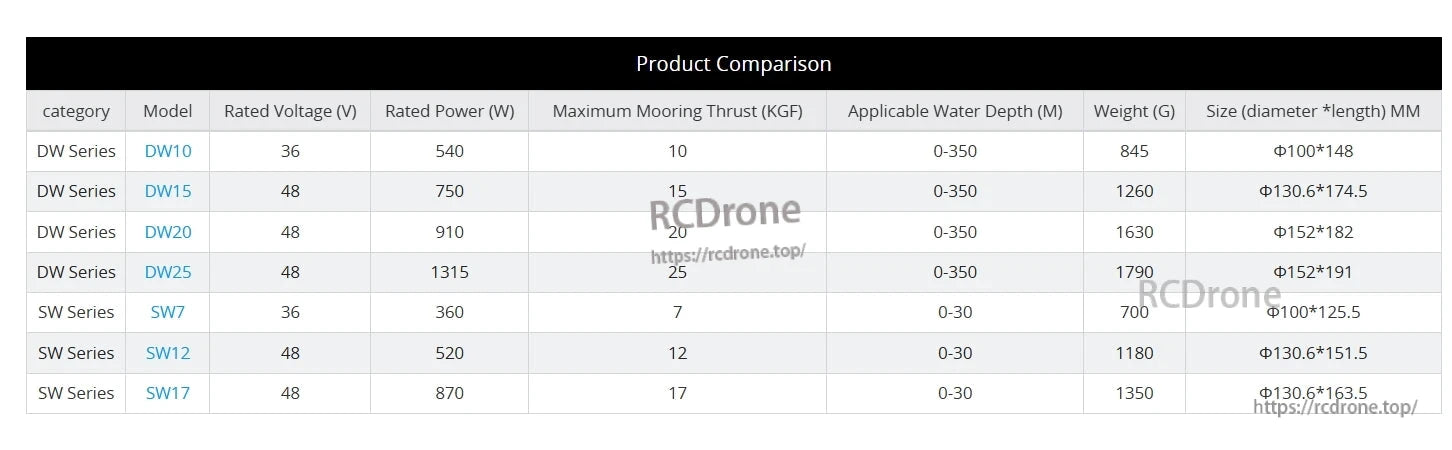Click the DW20 model link
The height and width of the screenshot is (450, 1452).
168,232
